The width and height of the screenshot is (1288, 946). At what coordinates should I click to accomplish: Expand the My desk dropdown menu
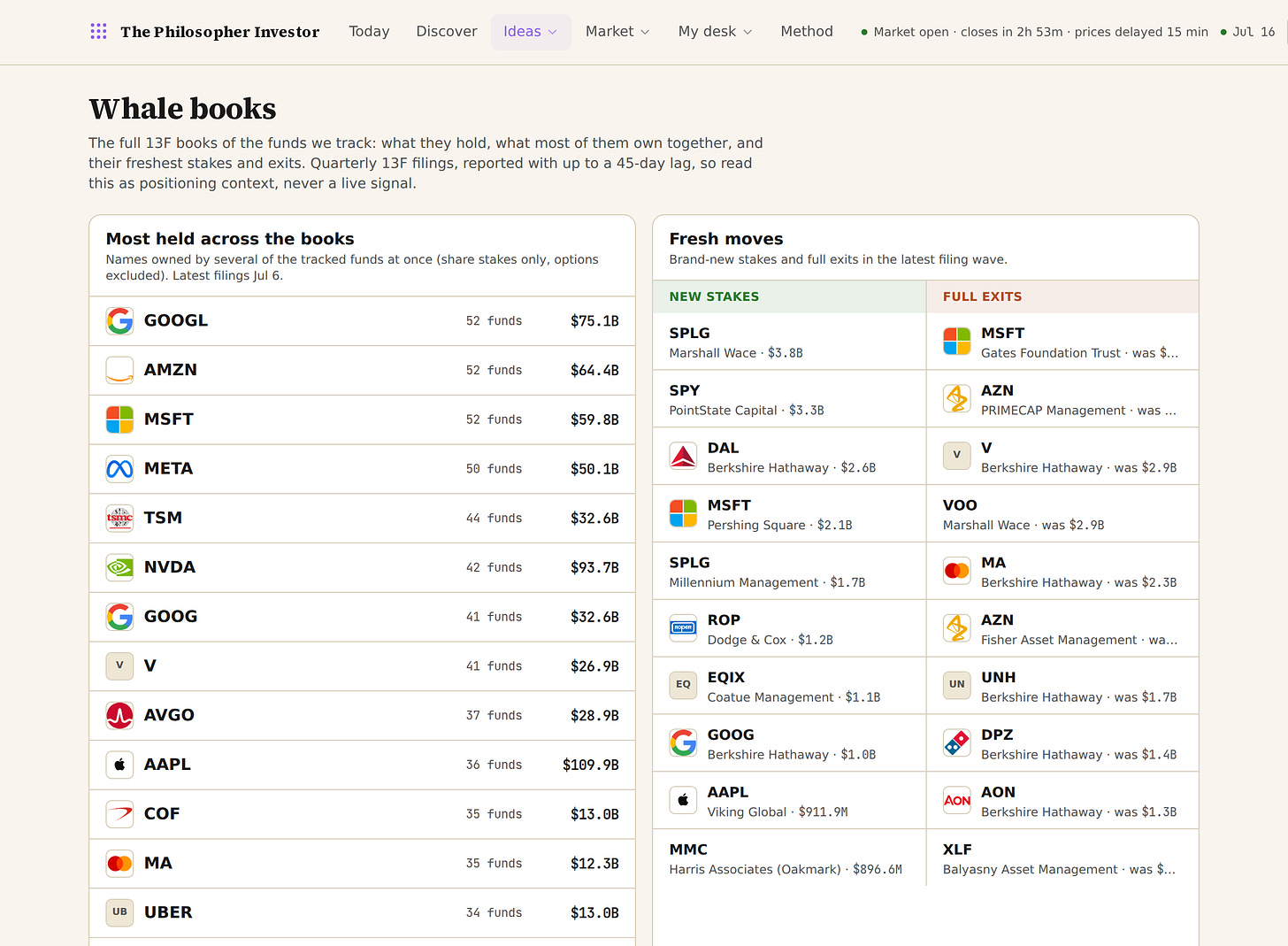tap(715, 32)
